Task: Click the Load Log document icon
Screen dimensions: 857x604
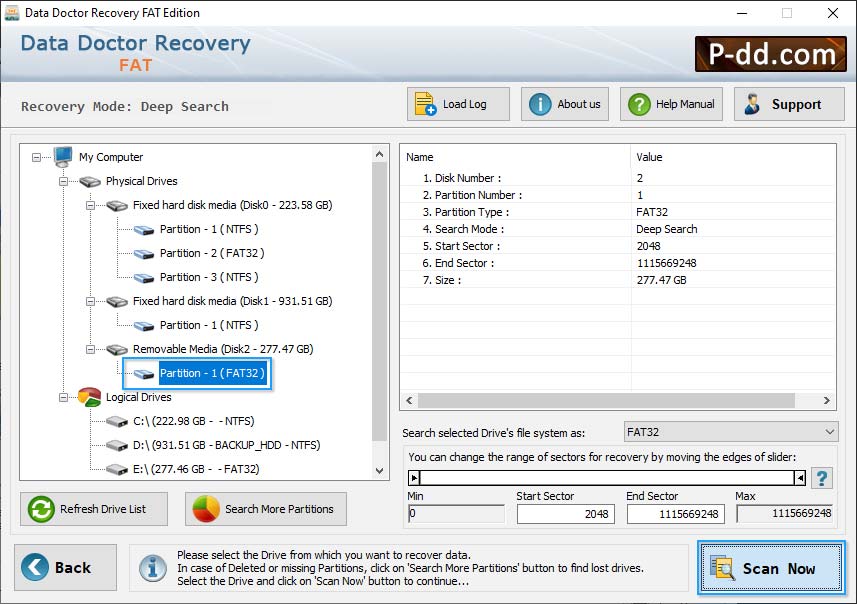Action: point(425,104)
